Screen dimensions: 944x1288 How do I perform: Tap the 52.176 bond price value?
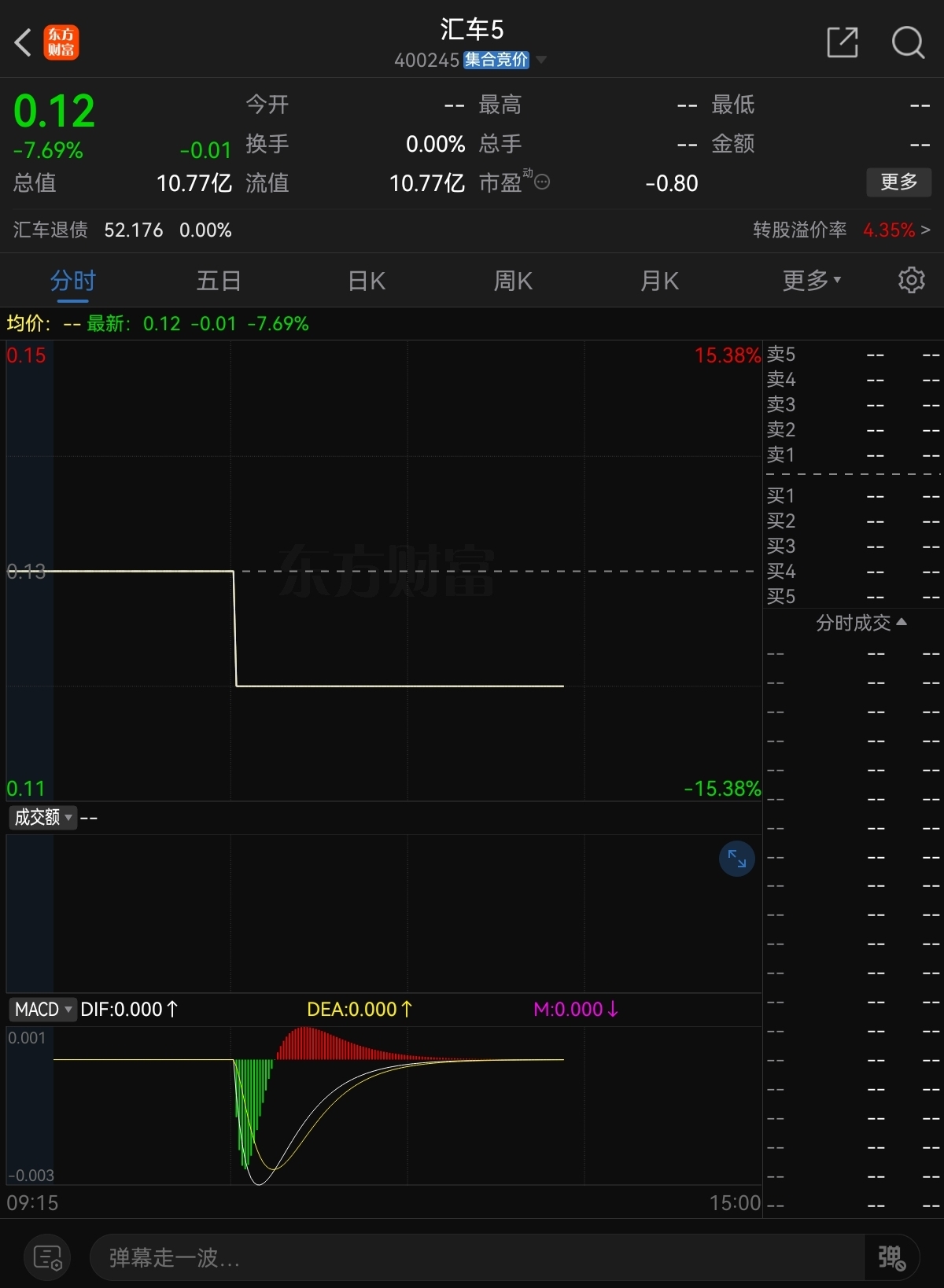[x=134, y=230]
